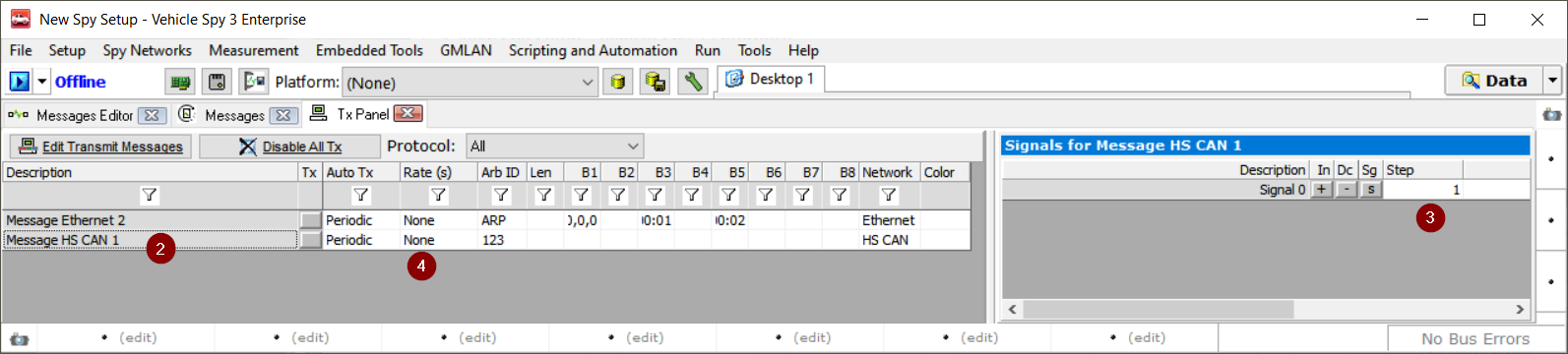Close the Messages tab
Image resolution: width=1568 pixels, height=354 pixels.
tap(282, 115)
